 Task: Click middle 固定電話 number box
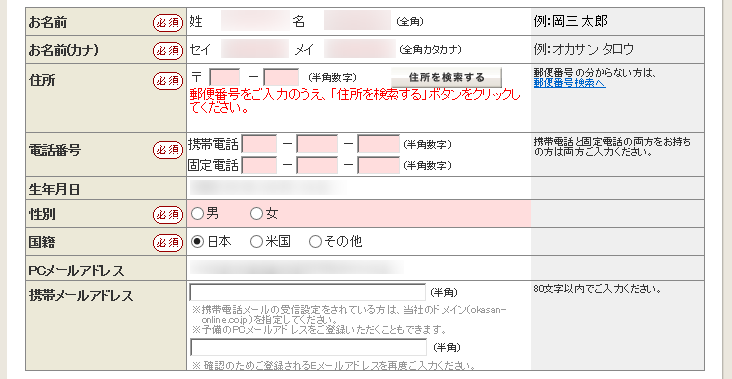coord(317,165)
